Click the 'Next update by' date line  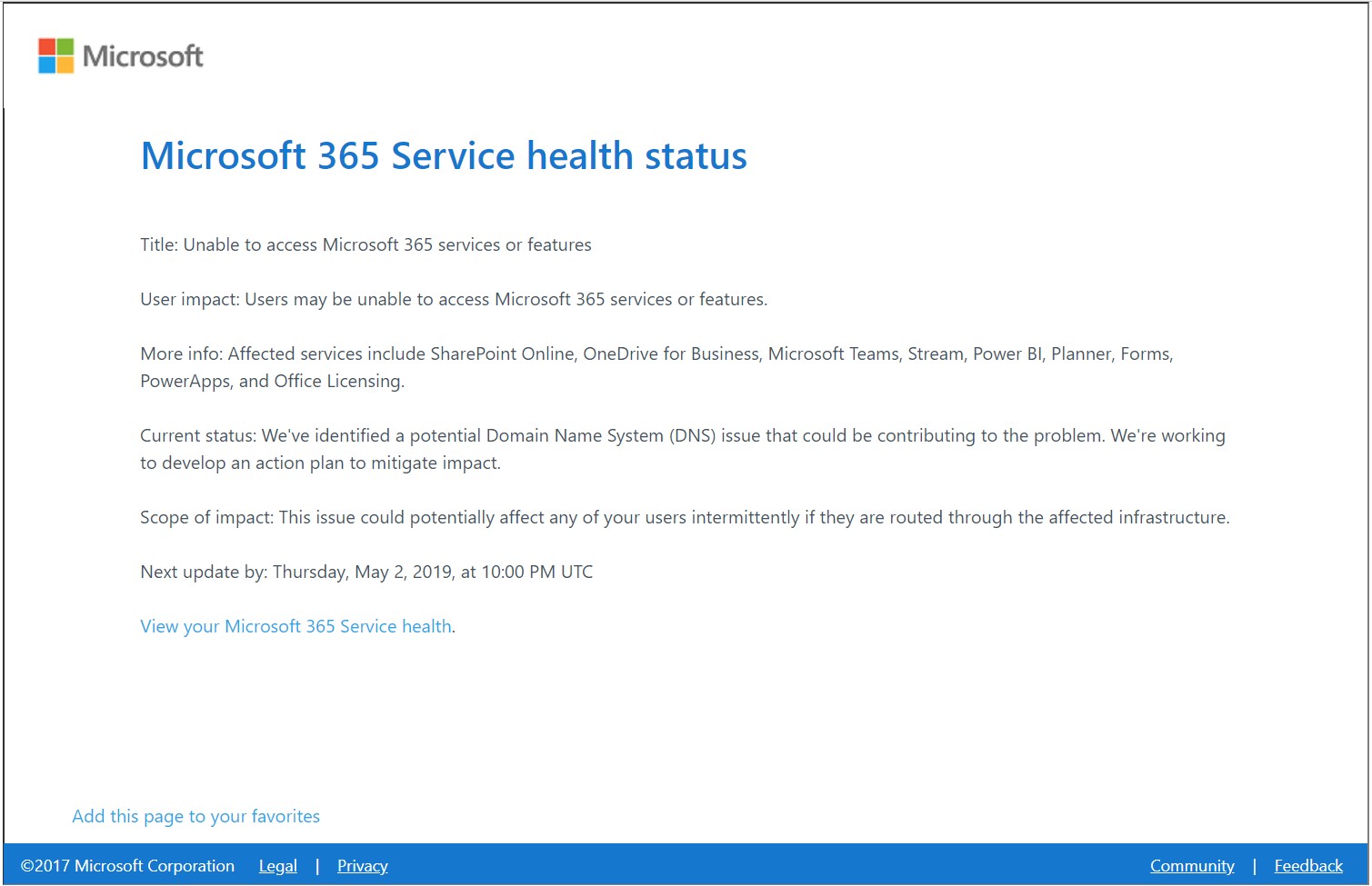pos(366,572)
